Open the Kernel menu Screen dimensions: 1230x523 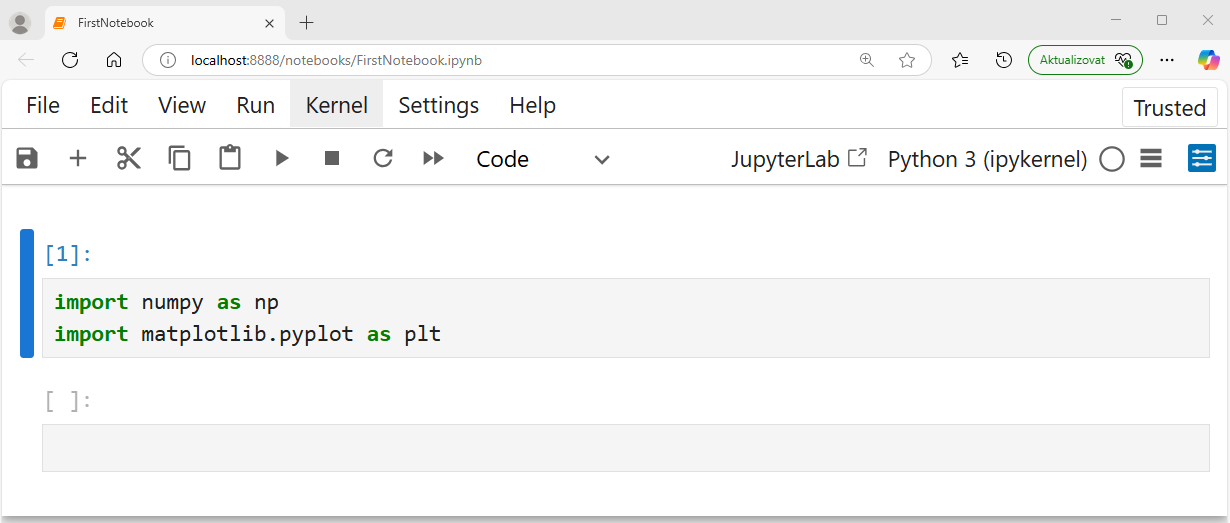(336, 105)
